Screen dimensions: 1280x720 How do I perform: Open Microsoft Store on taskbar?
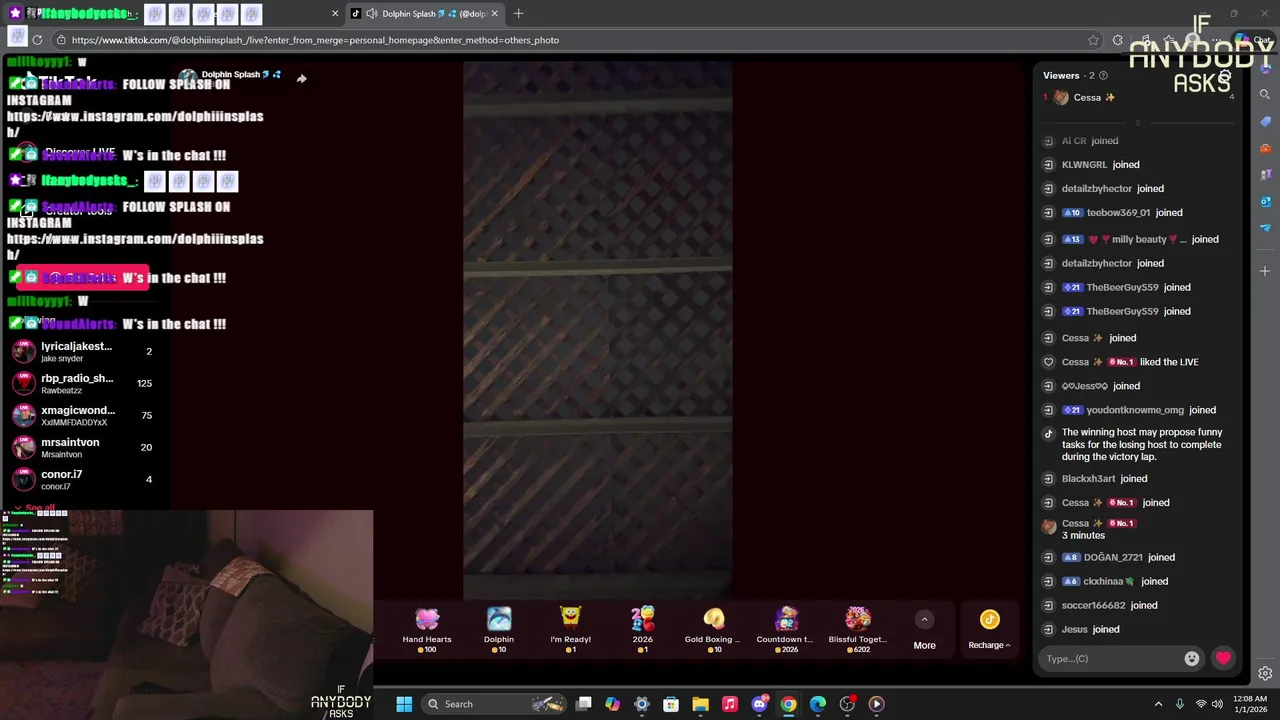671,704
